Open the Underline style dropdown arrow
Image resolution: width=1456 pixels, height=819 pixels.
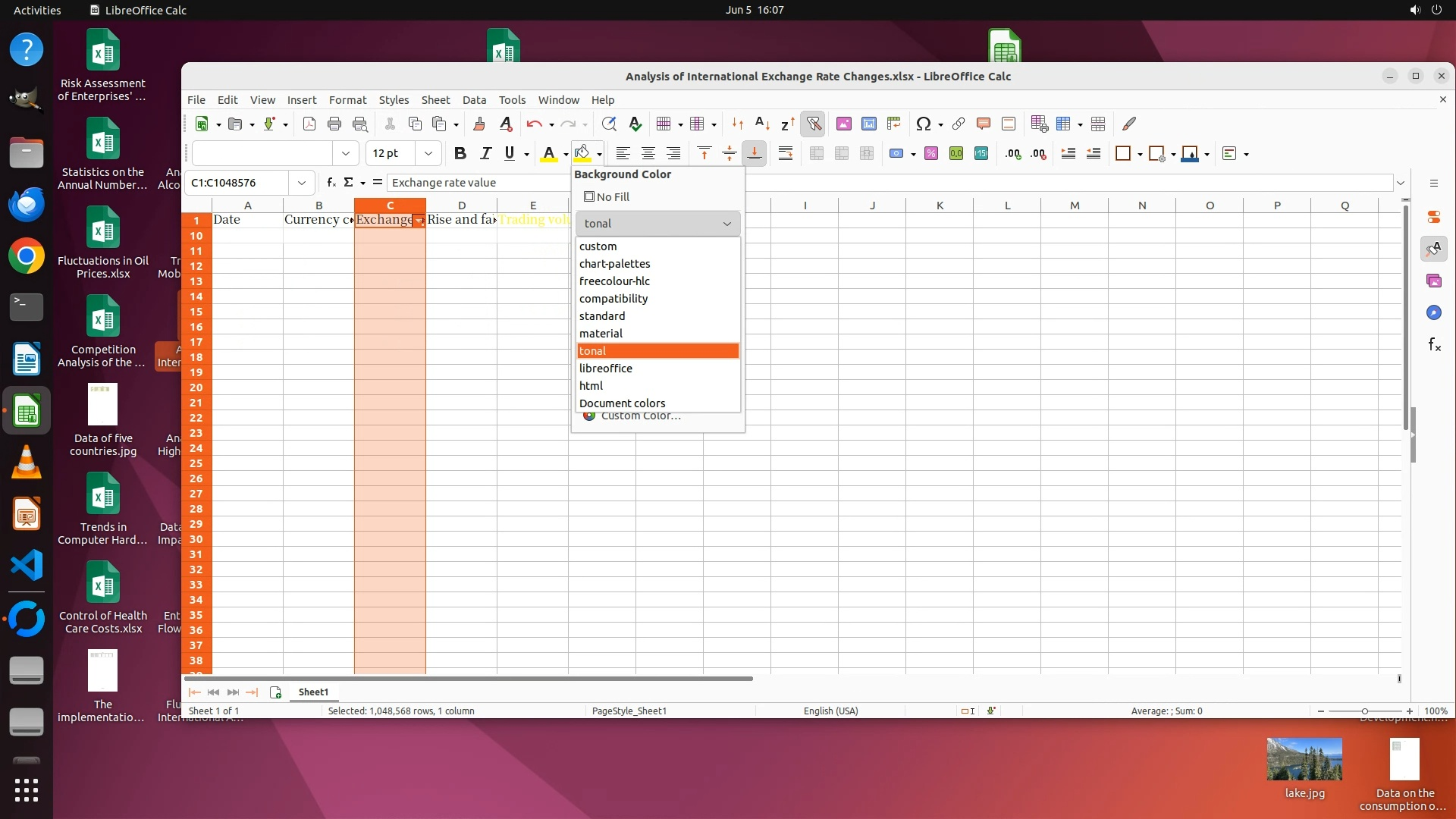[x=526, y=155]
